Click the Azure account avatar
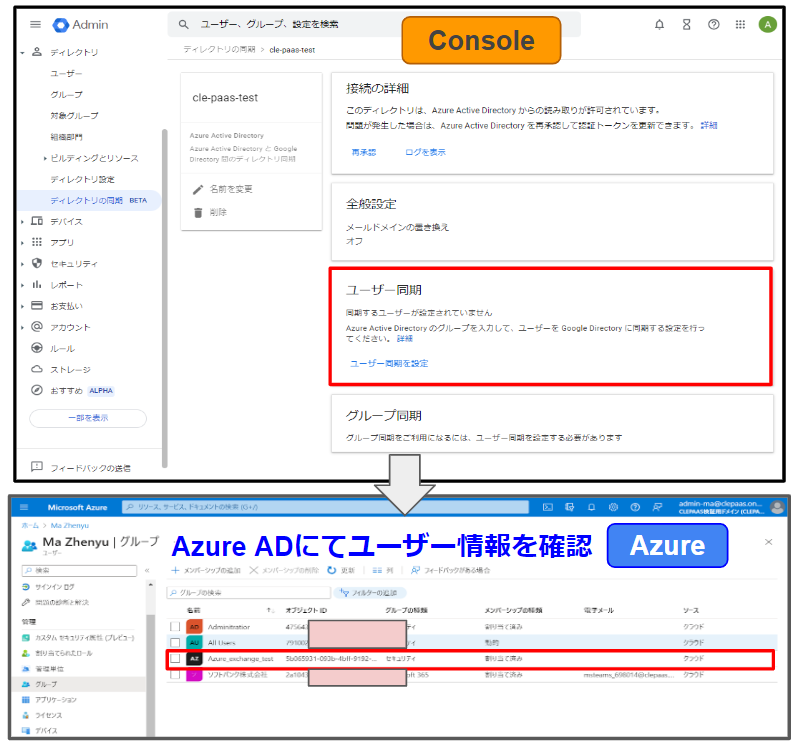This screenshot has height=746, width=794. 777,507
